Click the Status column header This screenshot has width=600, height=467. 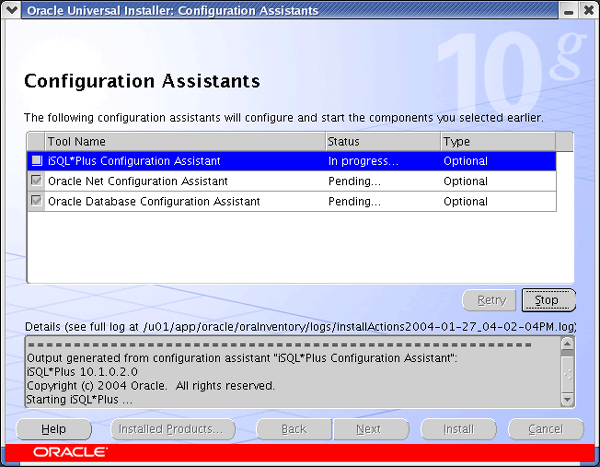pyautogui.click(x=382, y=142)
